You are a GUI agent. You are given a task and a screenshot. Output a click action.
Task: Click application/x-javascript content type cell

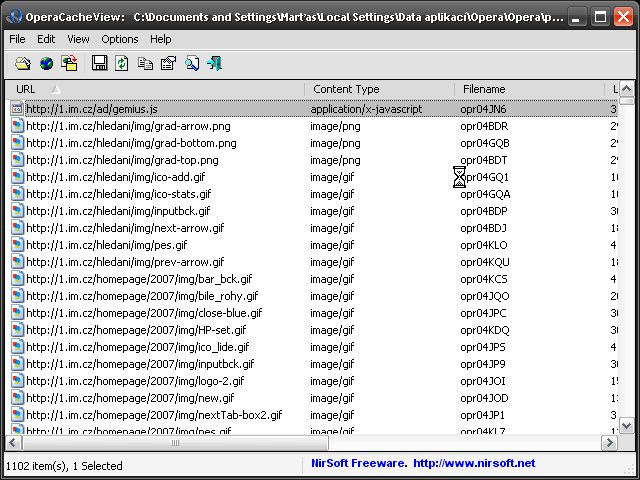click(366, 109)
